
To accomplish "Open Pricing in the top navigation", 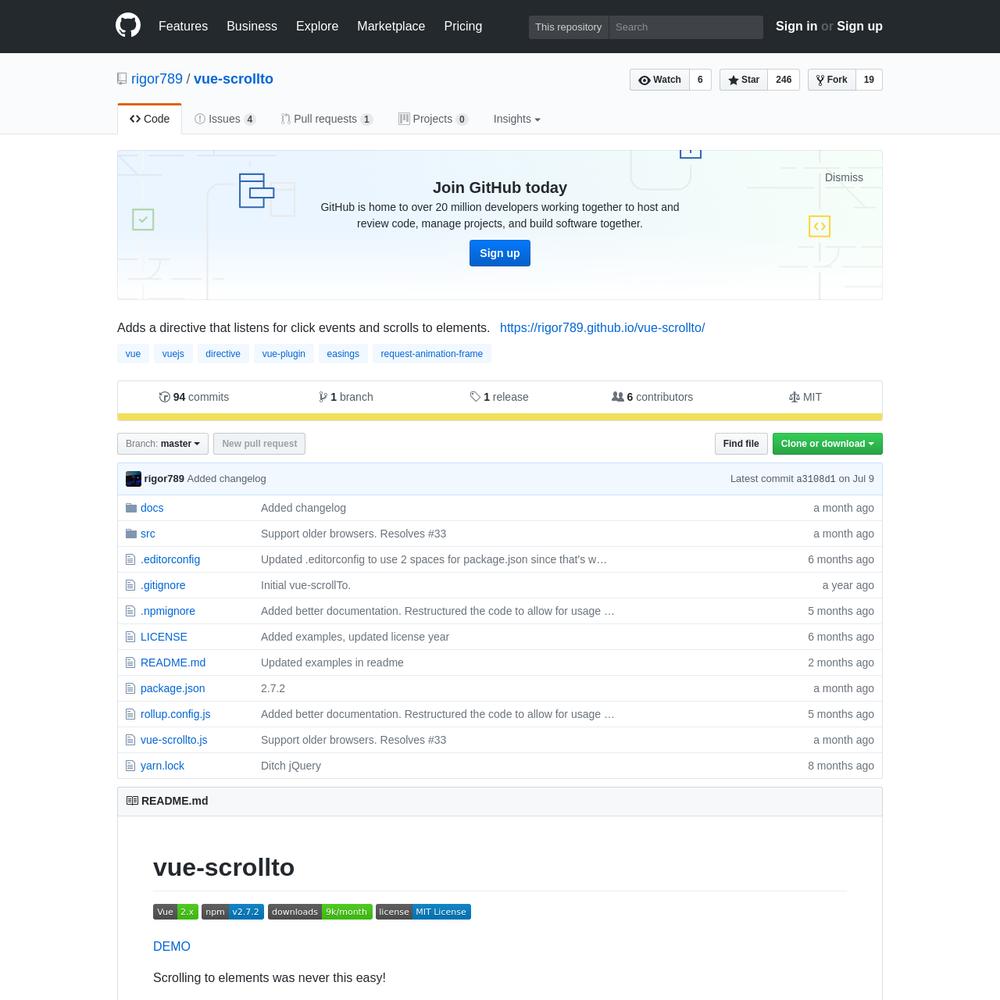I will [463, 26].
